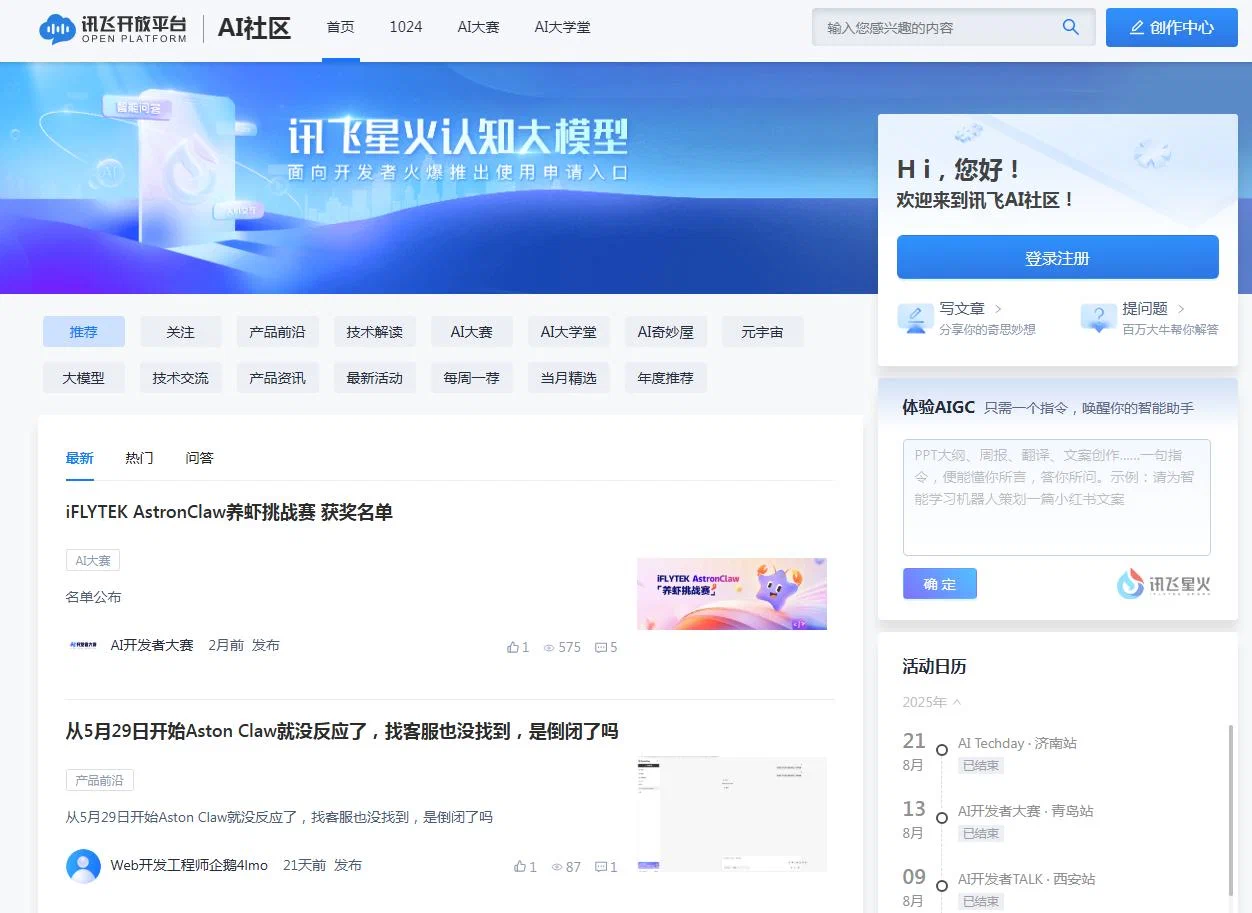Open event AI Techday · 济南站
Screen dimensions: 1252x913
coord(1017,743)
